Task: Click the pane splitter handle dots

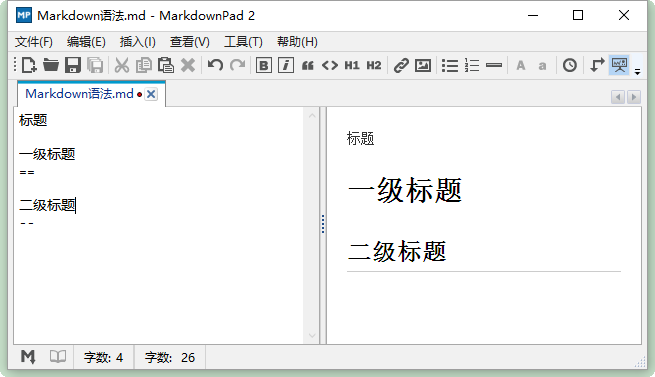Action: [x=322, y=224]
